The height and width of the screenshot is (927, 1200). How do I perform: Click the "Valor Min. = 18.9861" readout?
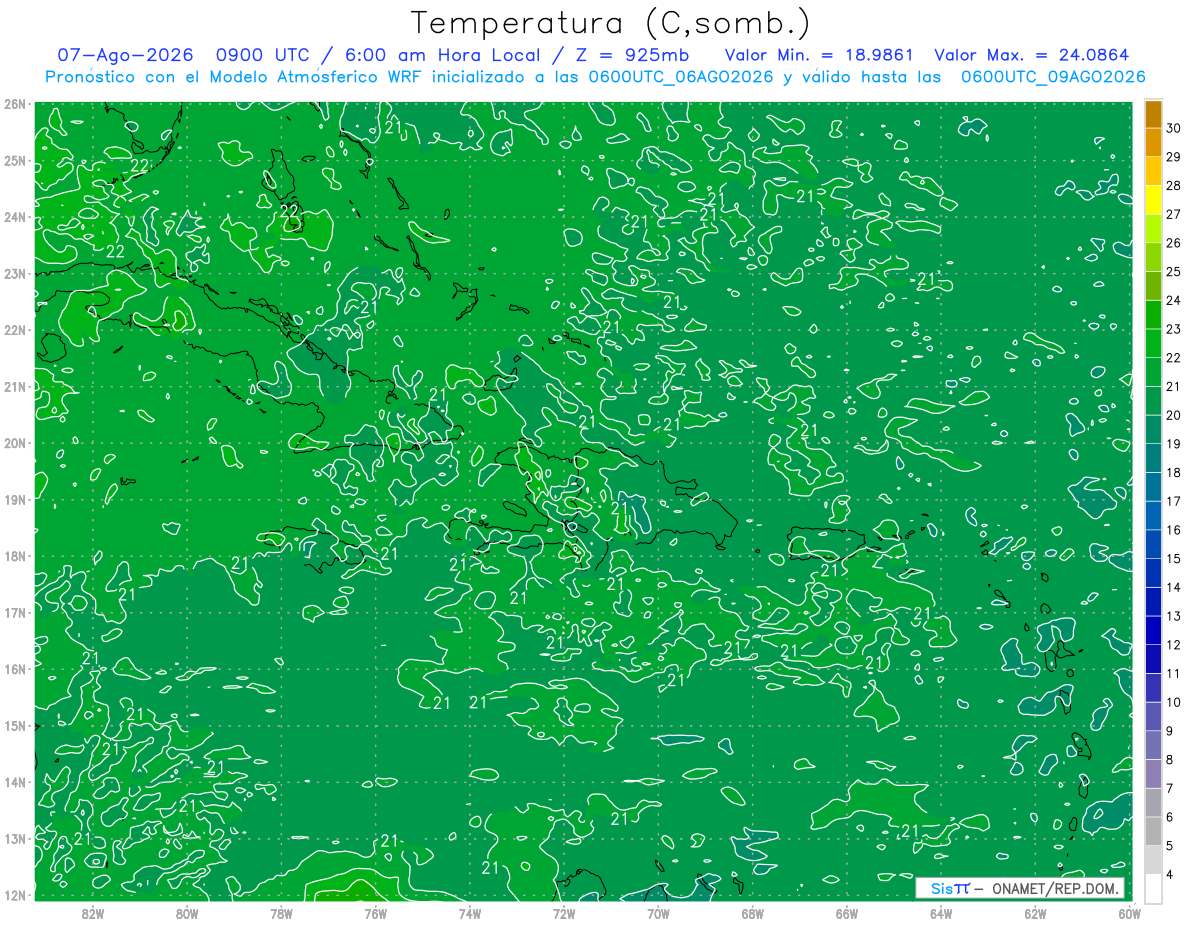tap(819, 55)
